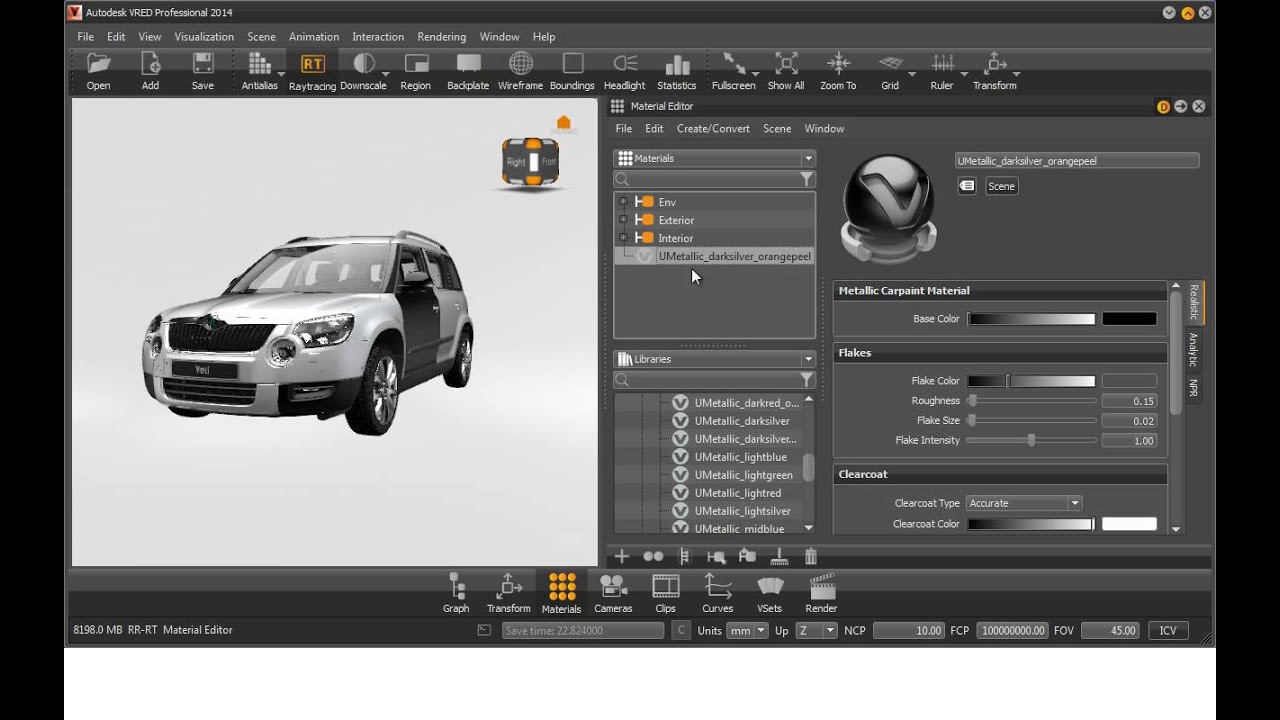Select UMetallic_darksilver_orangepeel in Materials tree
This screenshot has width=1280, height=720.
coord(735,257)
